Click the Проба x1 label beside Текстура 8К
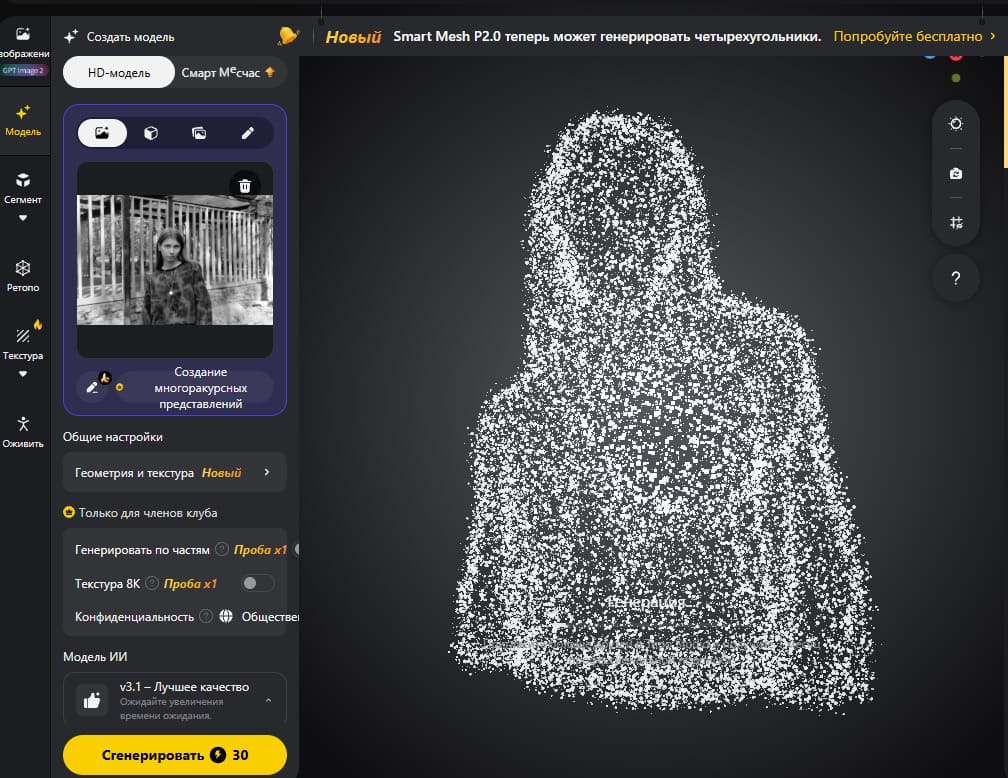The width and height of the screenshot is (1008, 778). pyautogui.click(x=190, y=583)
